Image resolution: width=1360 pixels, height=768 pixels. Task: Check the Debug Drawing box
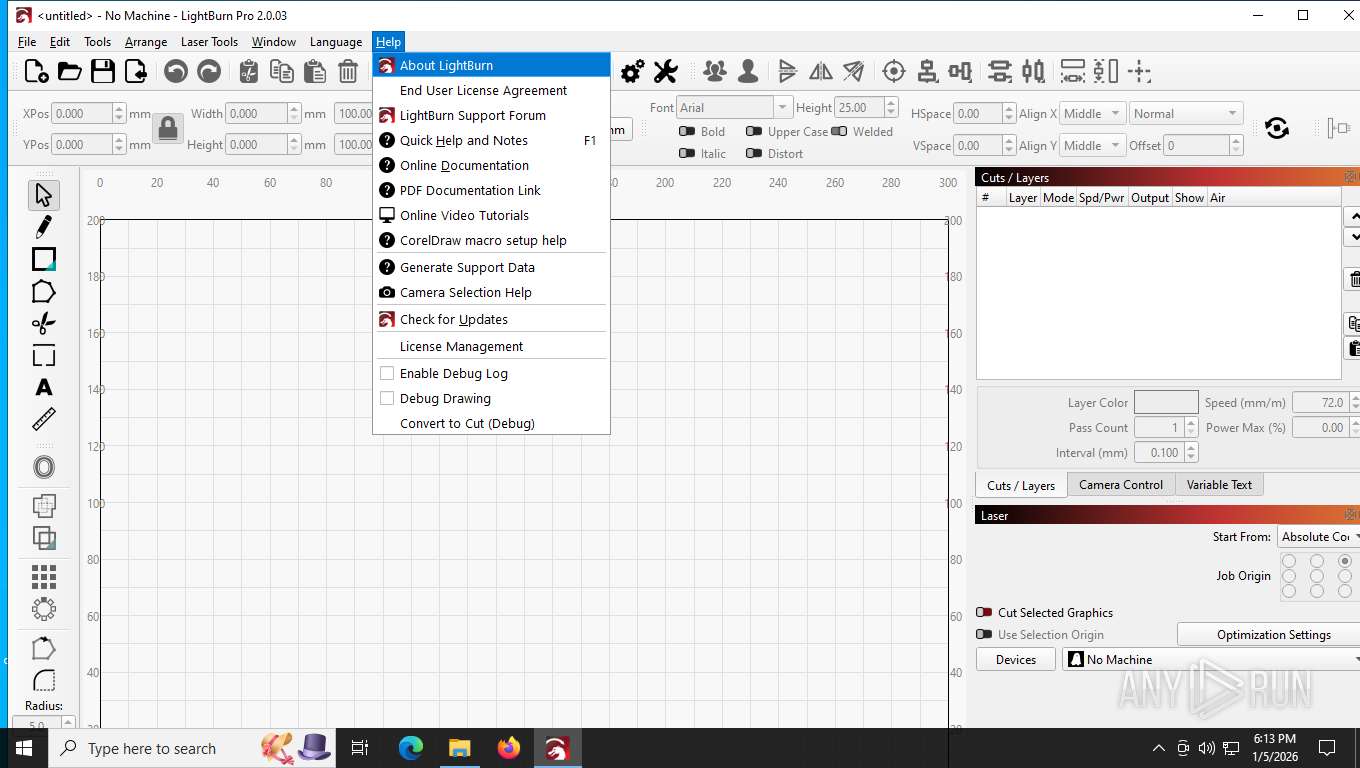(x=387, y=398)
